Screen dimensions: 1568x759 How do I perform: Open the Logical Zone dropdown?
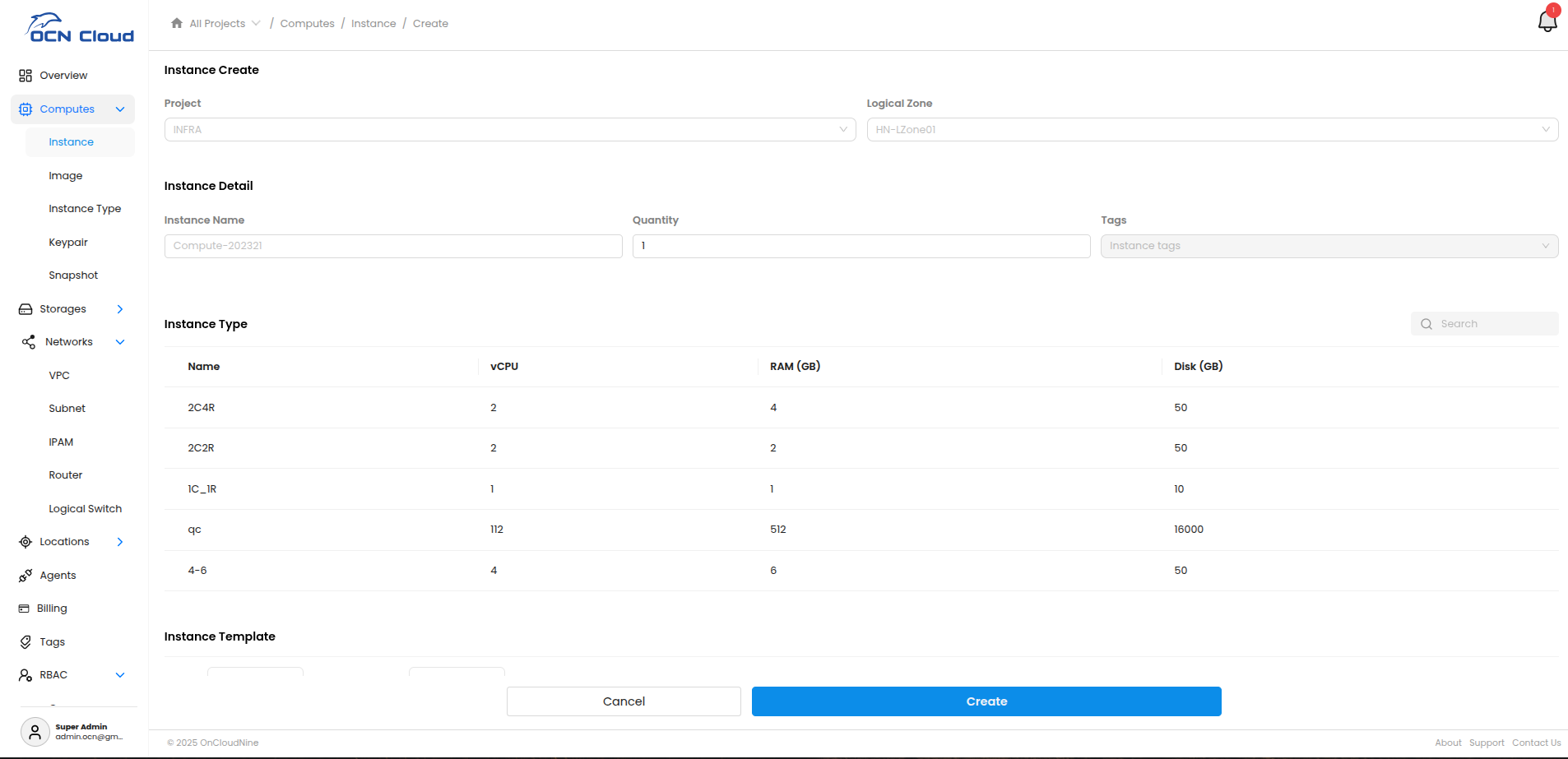coord(1212,130)
